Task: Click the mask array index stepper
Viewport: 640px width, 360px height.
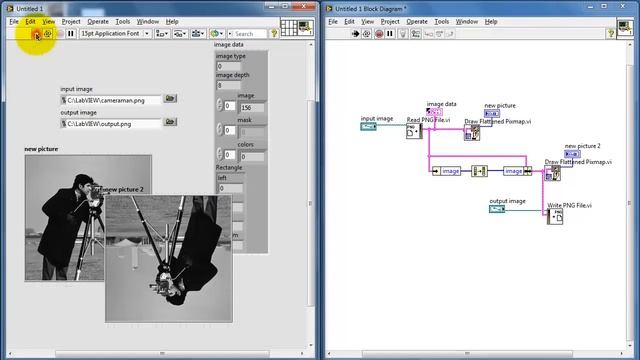Action: pos(220,130)
